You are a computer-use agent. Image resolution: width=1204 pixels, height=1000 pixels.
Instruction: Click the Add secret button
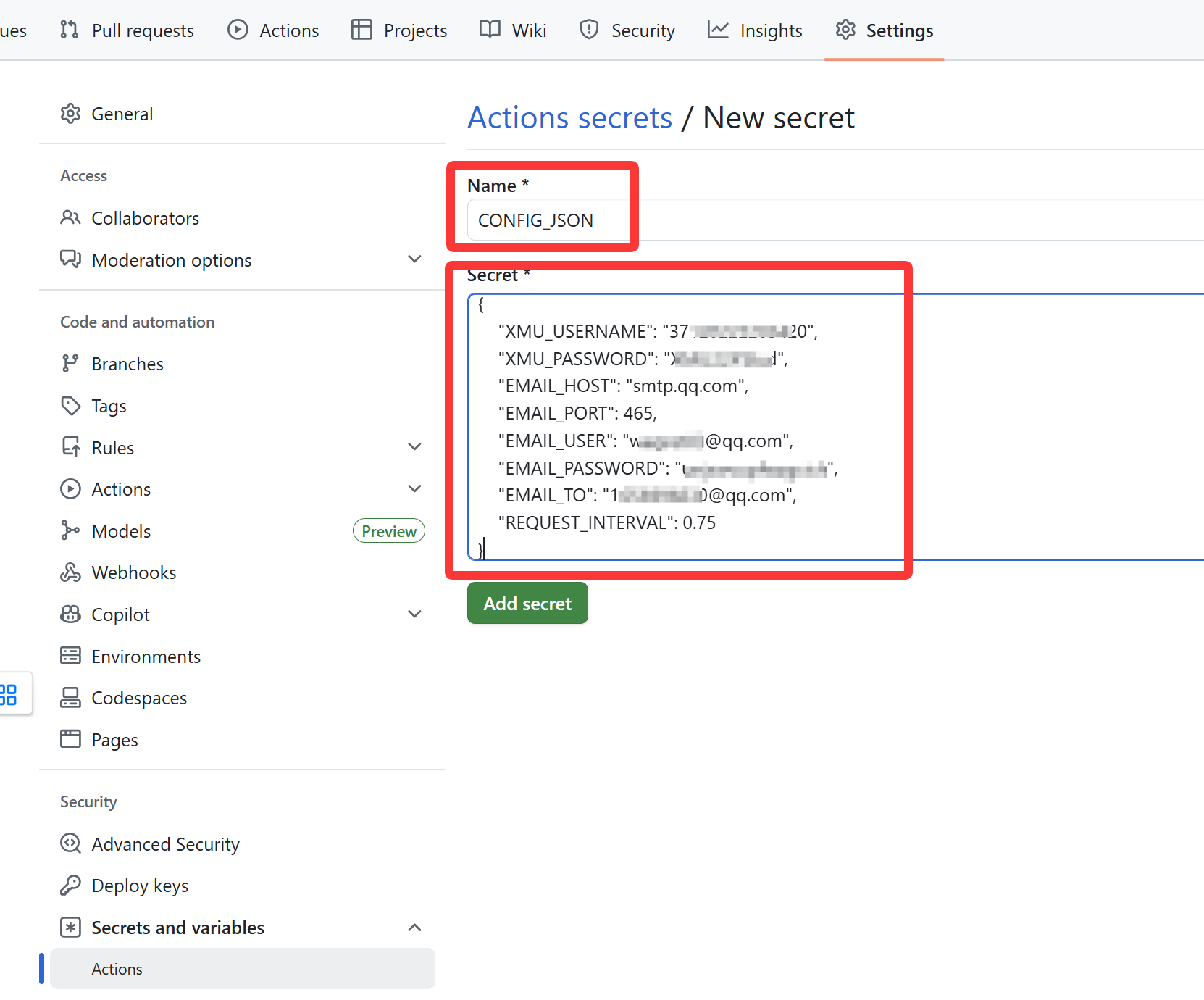click(527, 603)
